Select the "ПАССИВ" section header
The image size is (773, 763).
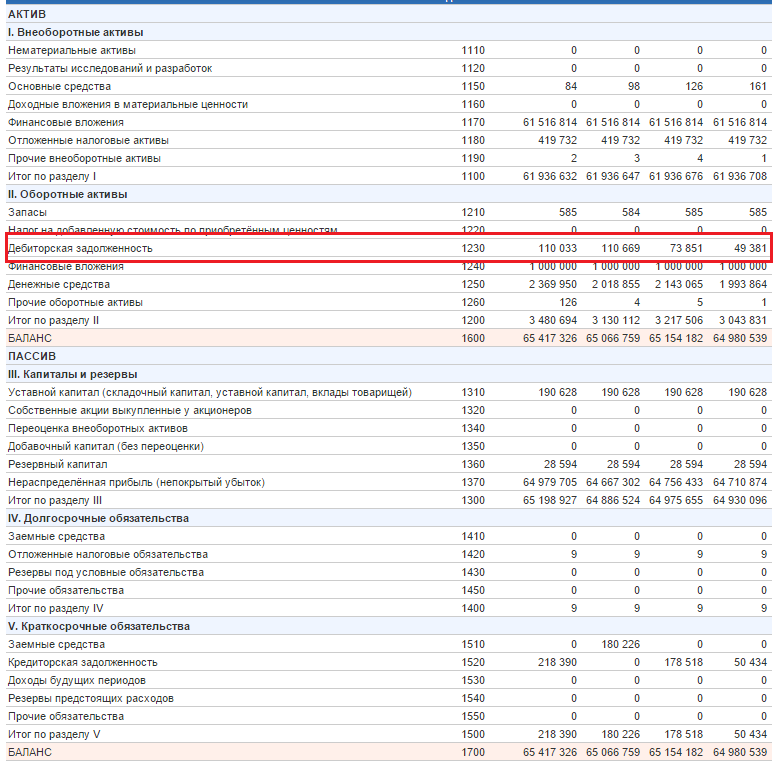[x=31, y=356]
